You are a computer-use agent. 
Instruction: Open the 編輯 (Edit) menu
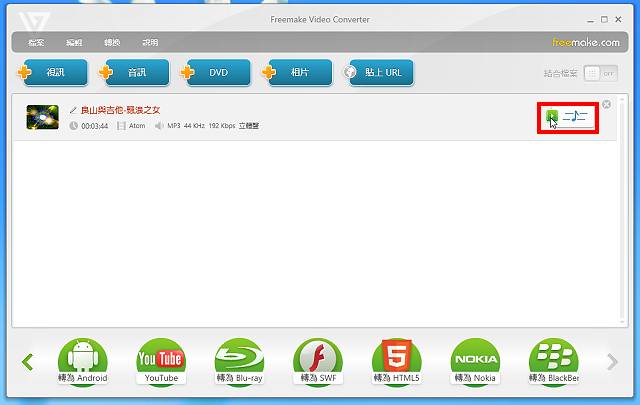(x=74, y=42)
